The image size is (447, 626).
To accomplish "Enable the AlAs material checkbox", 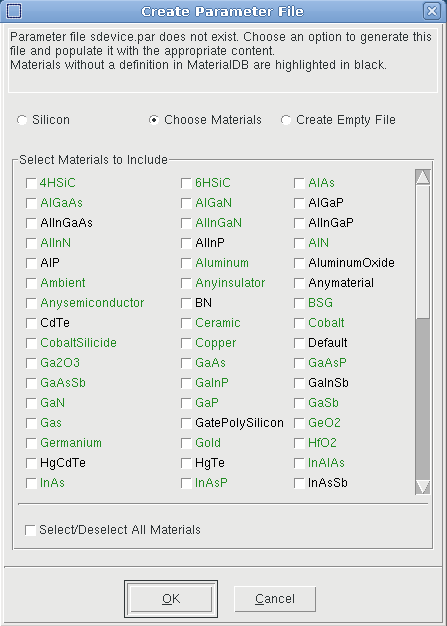I will pos(299,183).
